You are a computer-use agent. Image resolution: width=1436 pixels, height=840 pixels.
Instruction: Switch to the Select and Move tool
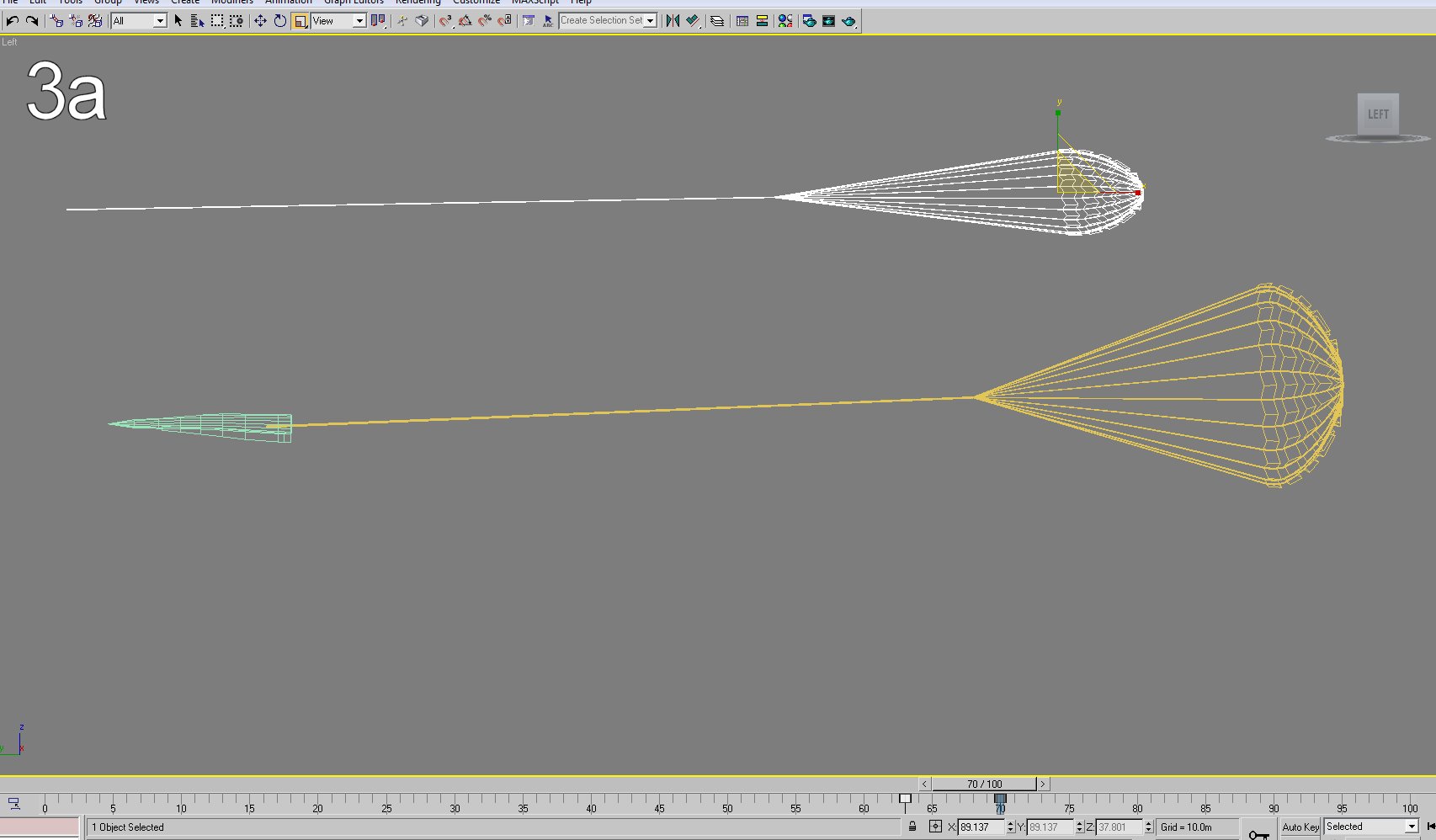click(x=261, y=21)
